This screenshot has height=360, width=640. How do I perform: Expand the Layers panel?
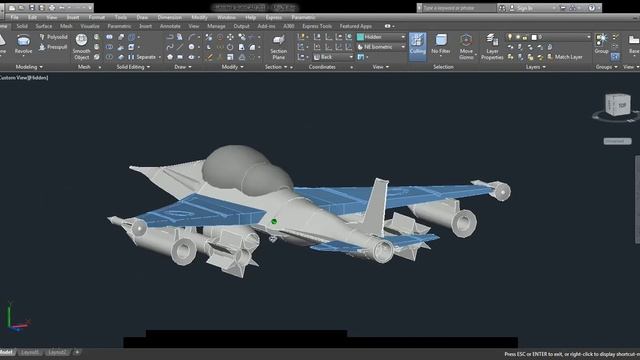coord(536,67)
